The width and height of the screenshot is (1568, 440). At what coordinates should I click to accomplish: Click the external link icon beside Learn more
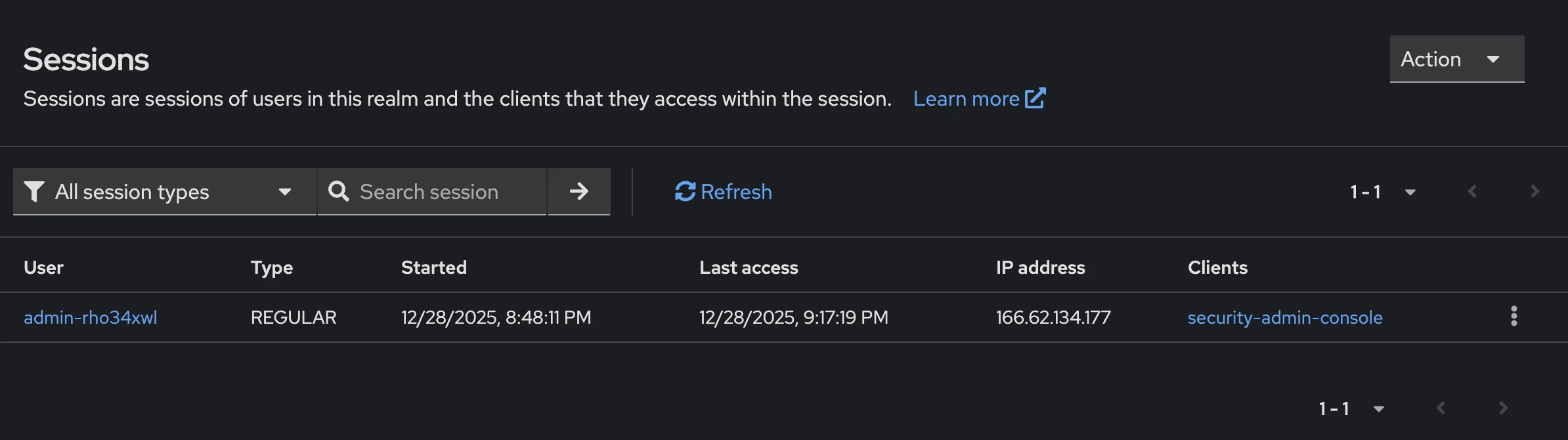tap(1035, 98)
